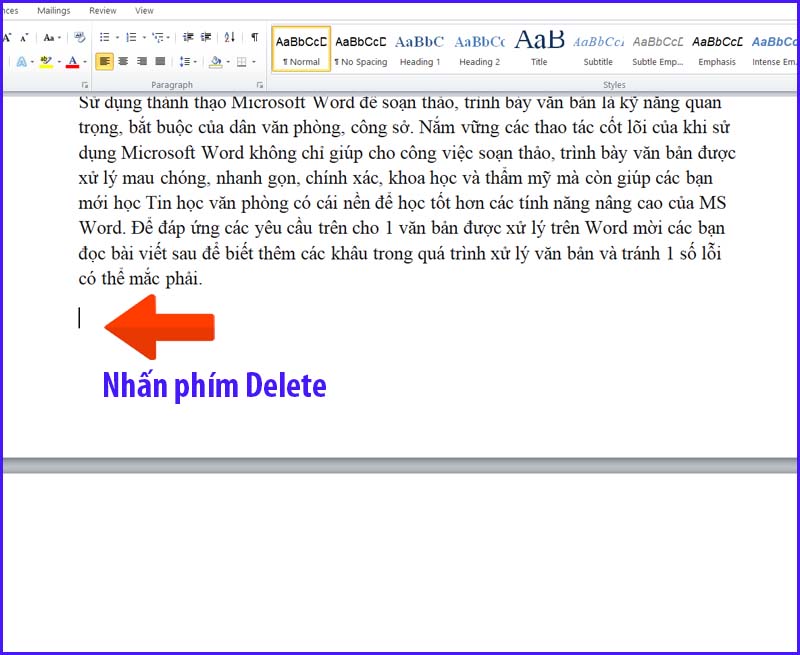Apply the Title style

click(539, 49)
